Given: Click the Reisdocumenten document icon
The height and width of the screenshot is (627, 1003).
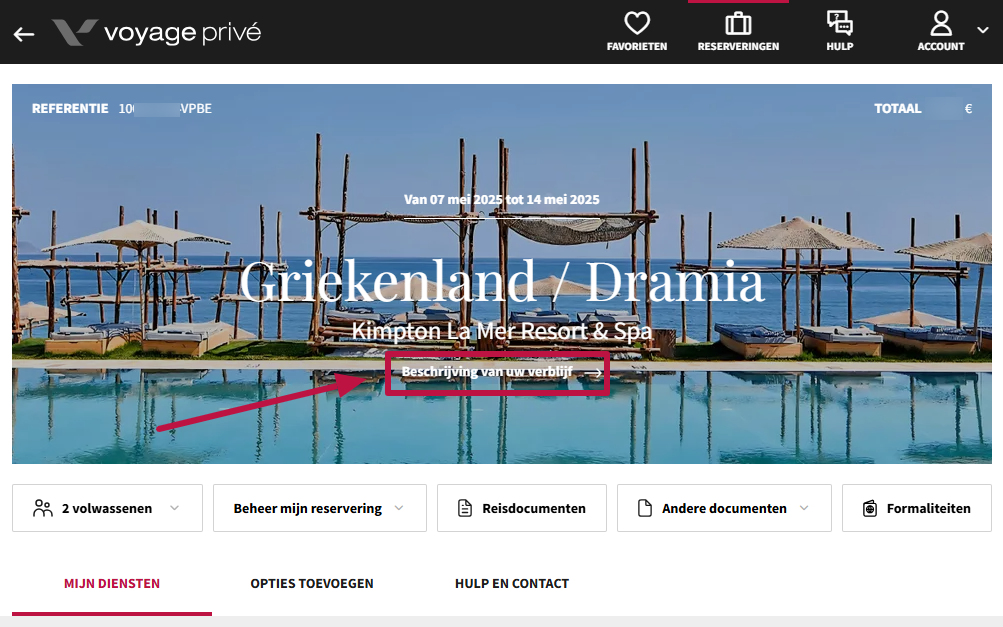Looking at the screenshot, I should 465,508.
